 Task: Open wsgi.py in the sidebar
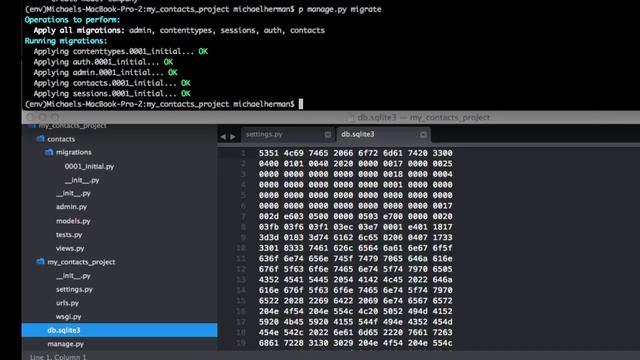69,317
